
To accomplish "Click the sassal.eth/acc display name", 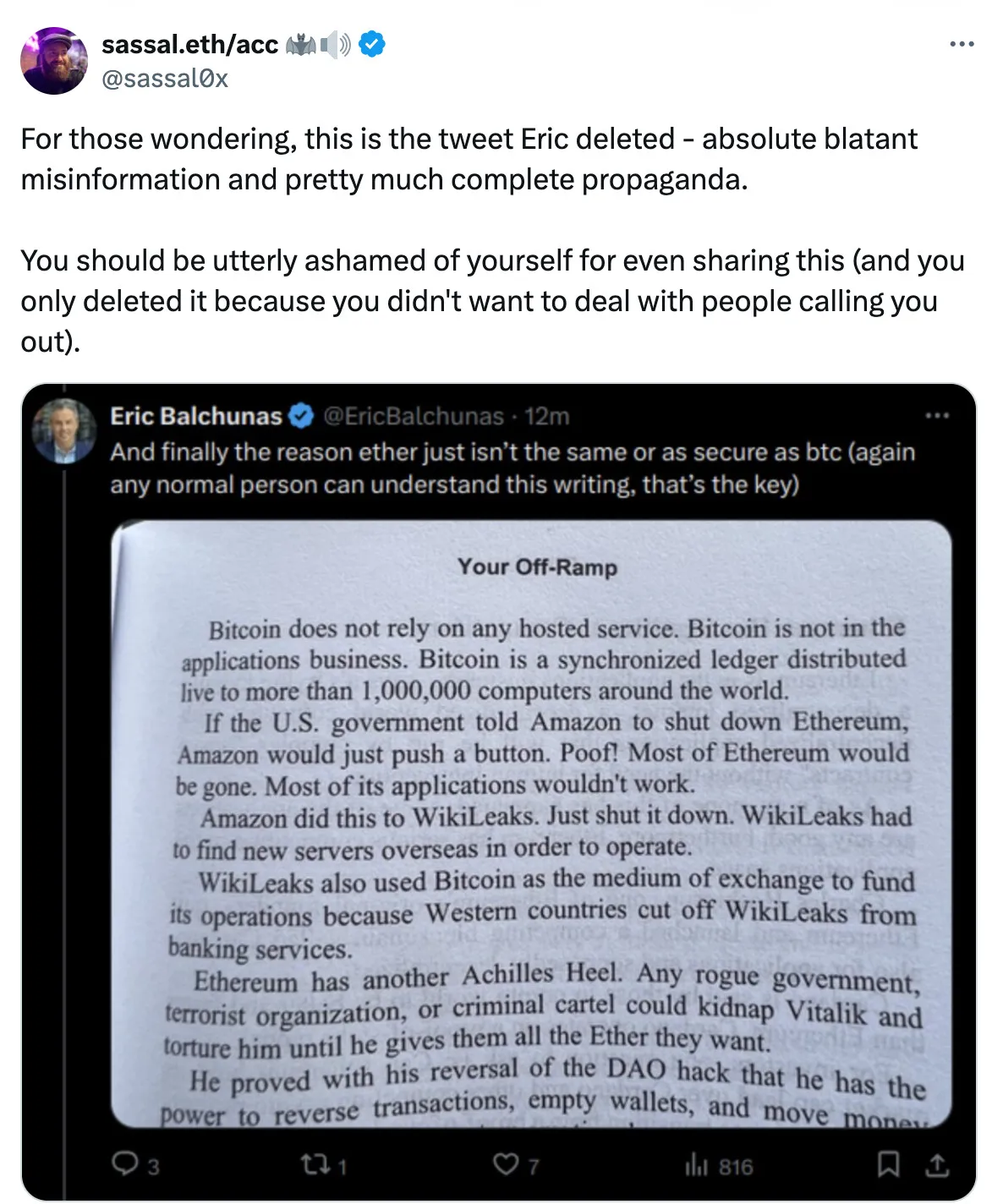I will pyautogui.click(x=189, y=44).
